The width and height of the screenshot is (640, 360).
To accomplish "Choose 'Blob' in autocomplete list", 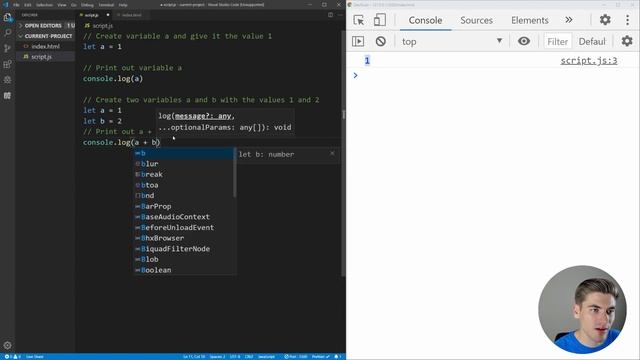I will tap(184, 259).
